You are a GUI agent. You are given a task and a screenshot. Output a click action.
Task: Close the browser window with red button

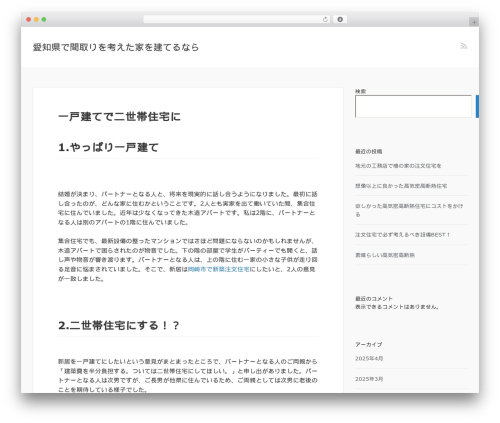29,20
